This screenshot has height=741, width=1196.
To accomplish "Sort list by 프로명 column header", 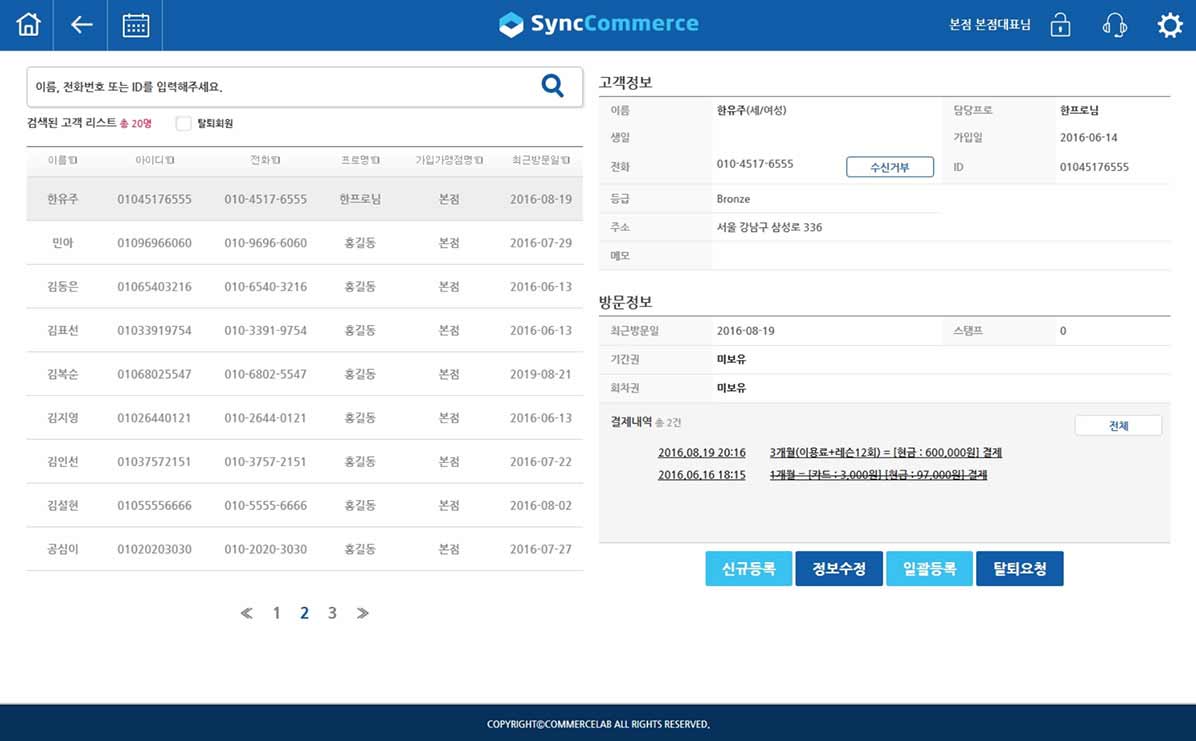I will pos(360,160).
